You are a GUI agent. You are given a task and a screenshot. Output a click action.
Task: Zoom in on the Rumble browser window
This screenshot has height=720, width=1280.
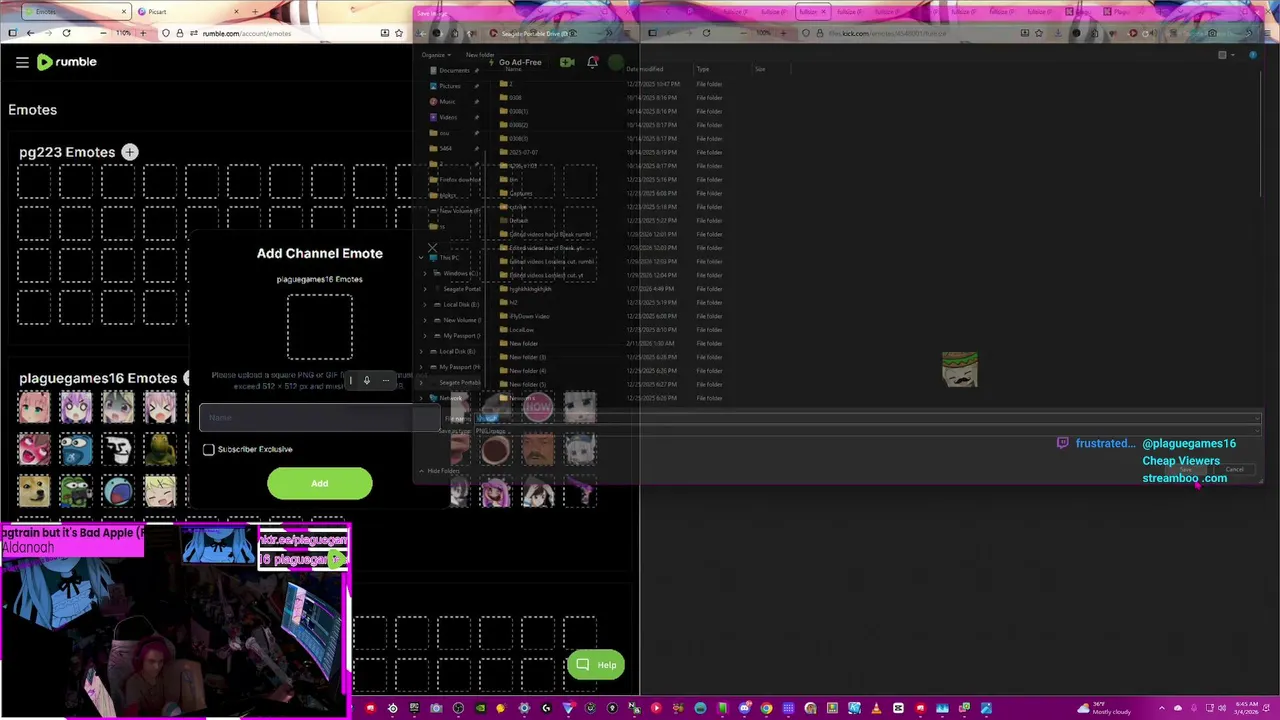(142, 33)
